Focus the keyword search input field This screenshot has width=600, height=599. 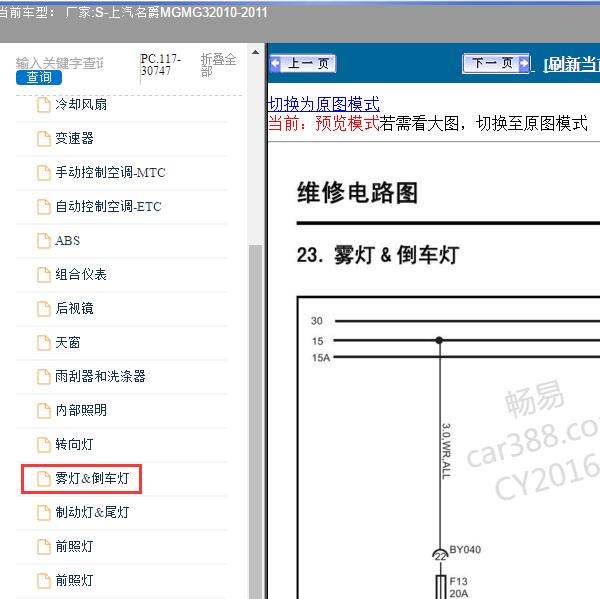tap(60, 63)
